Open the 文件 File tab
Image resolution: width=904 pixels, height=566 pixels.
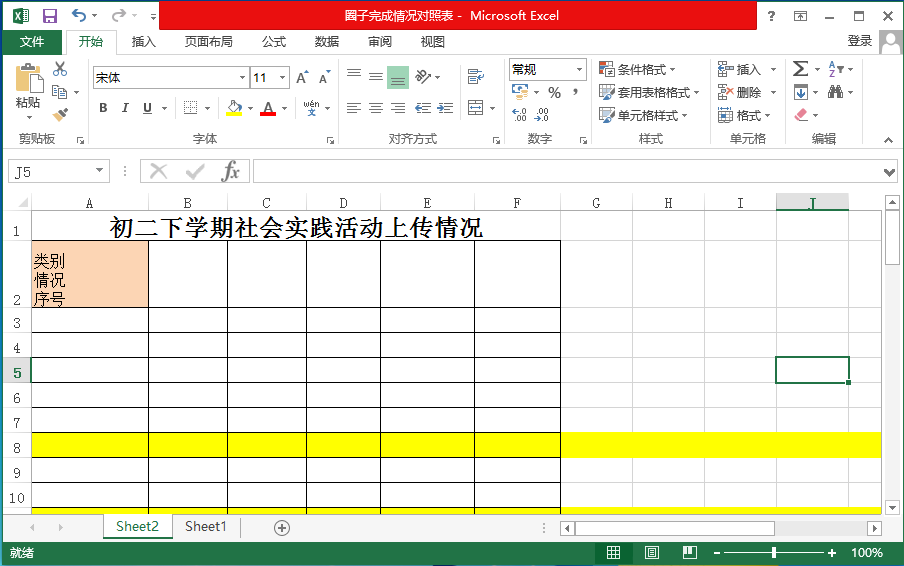click(x=32, y=41)
